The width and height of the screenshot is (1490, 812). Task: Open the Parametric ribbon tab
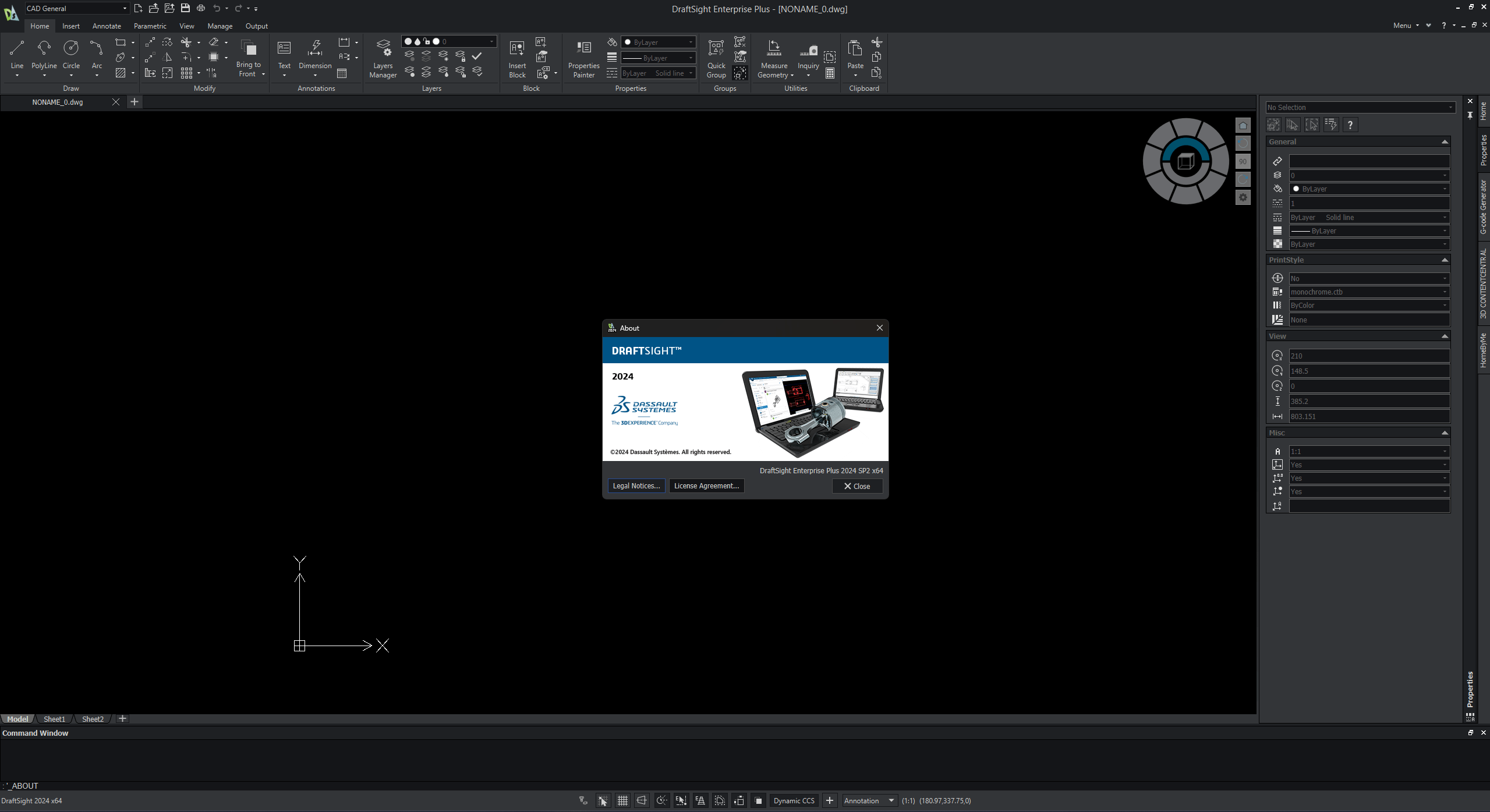(x=150, y=26)
